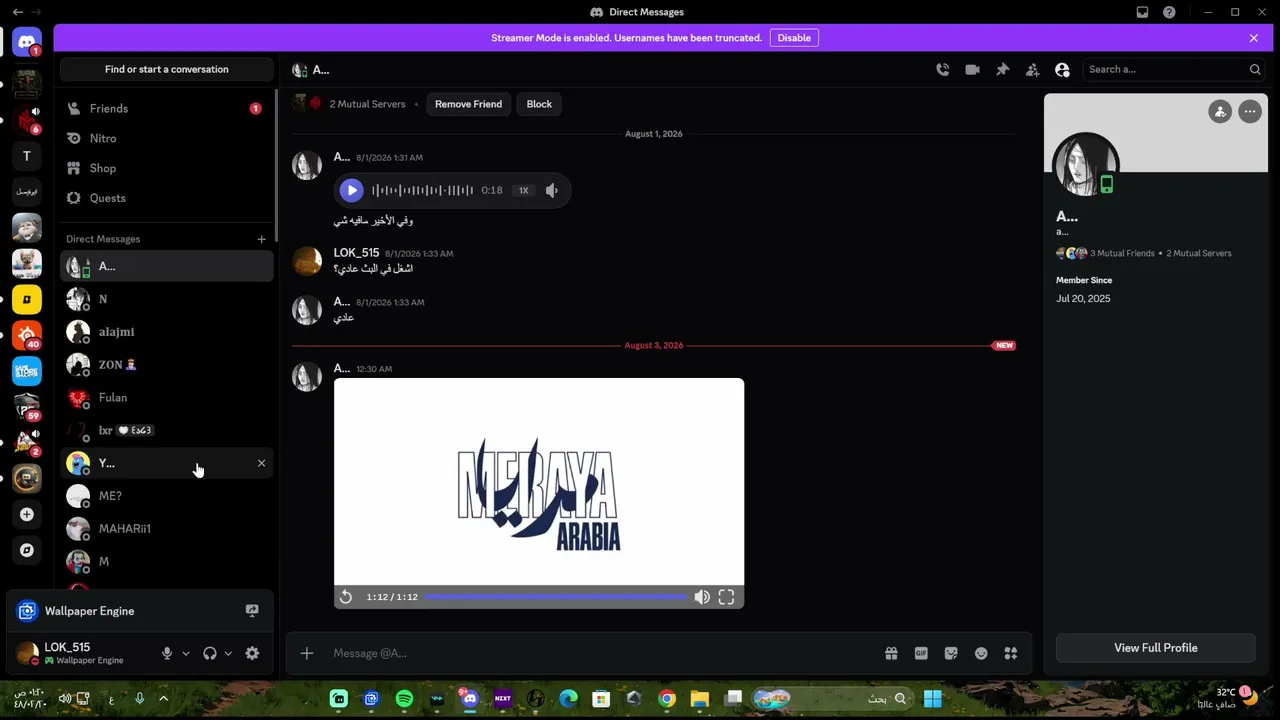The height and width of the screenshot is (720, 1280).
Task: Deafen audio with headphones icon
Action: click(209, 653)
